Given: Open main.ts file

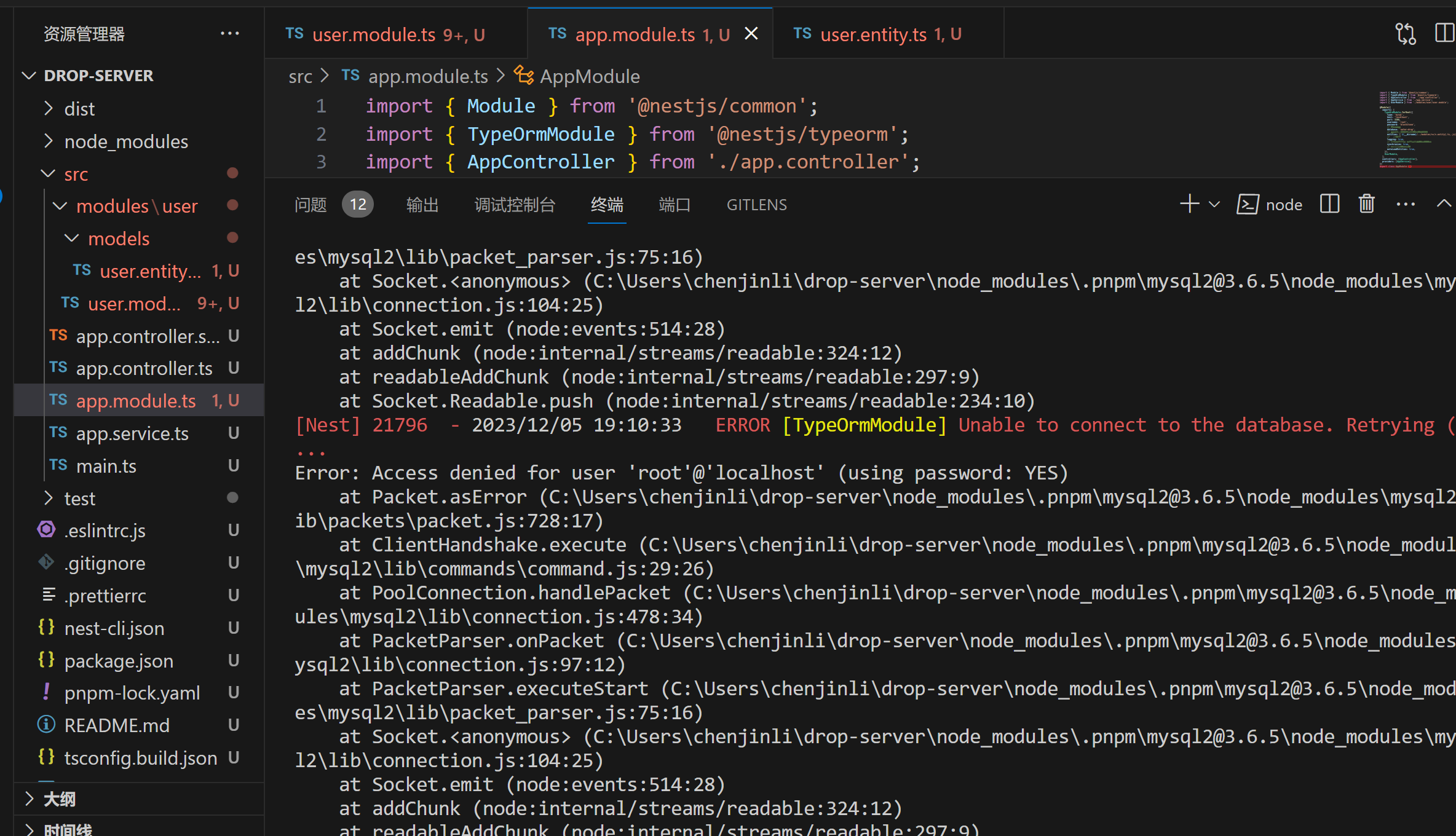Looking at the screenshot, I should [x=139, y=466].
